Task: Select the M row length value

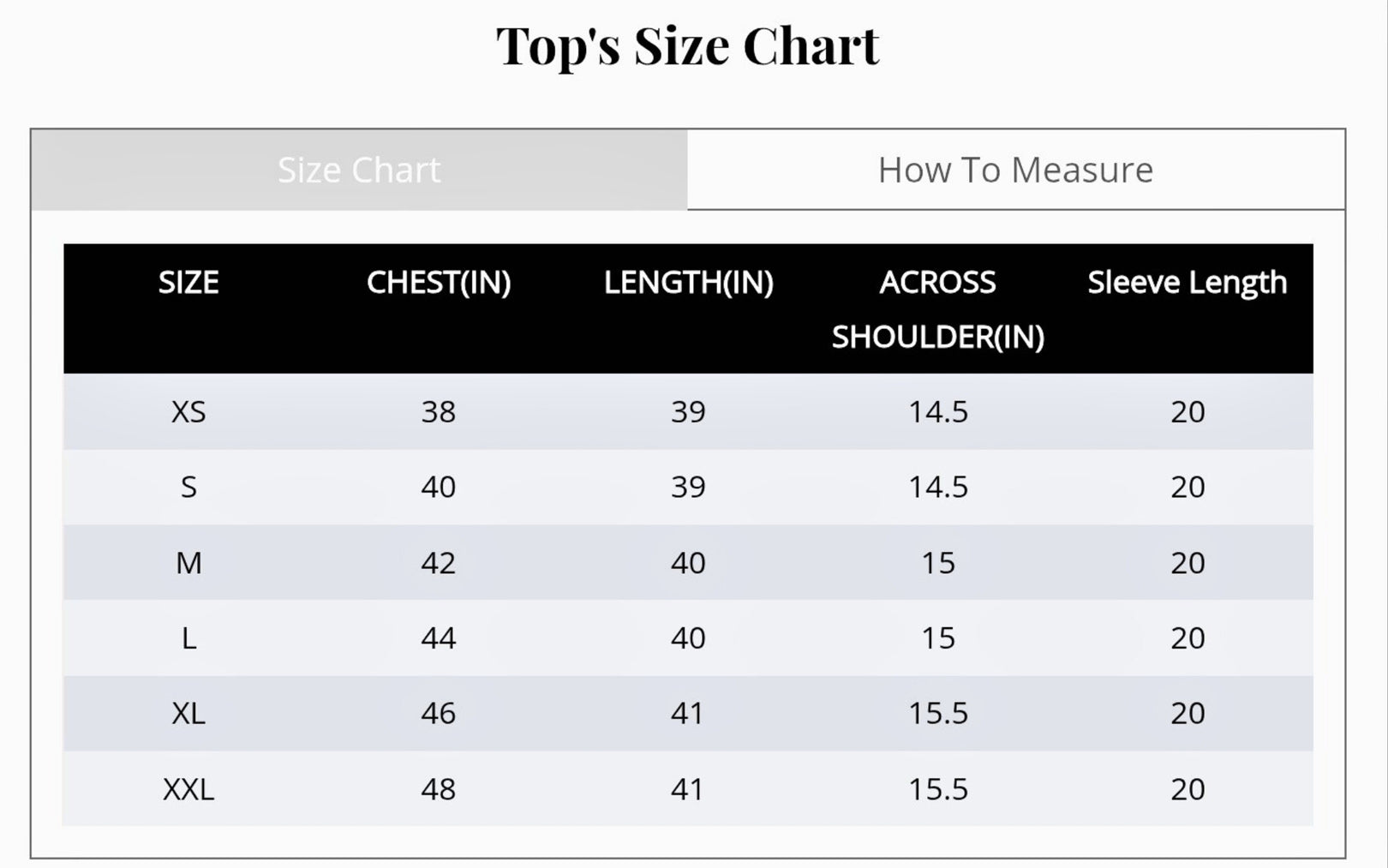Action: pos(688,563)
